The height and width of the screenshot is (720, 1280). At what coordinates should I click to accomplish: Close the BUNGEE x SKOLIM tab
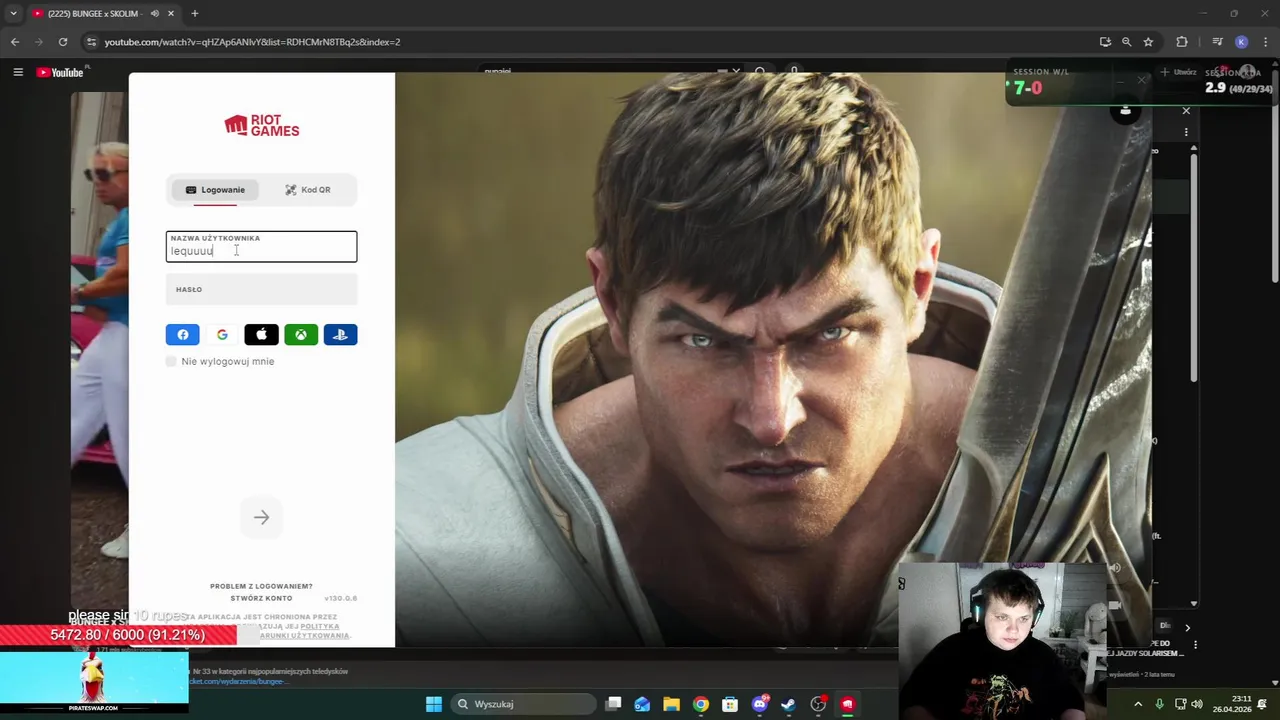[x=171, y=13]
